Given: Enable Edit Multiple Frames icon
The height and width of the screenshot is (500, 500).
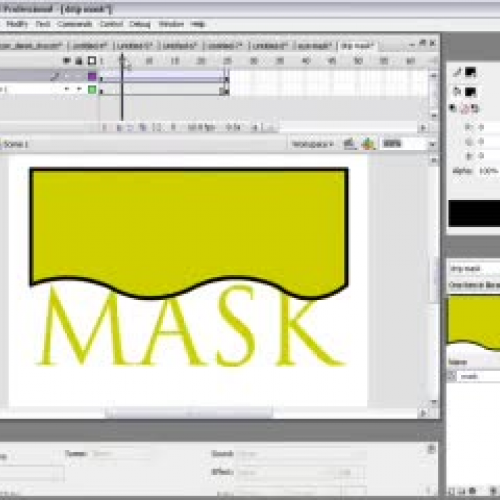Looking at the screenshot, I should point(143,127).
